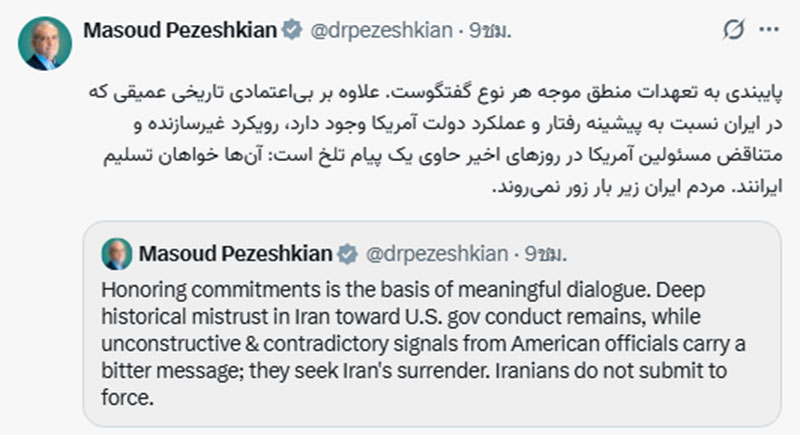Click the large profile picture of Masoud Pezeshkian
Image resolution: width=800 pixels, height=435 pixels.
[44, 43]
